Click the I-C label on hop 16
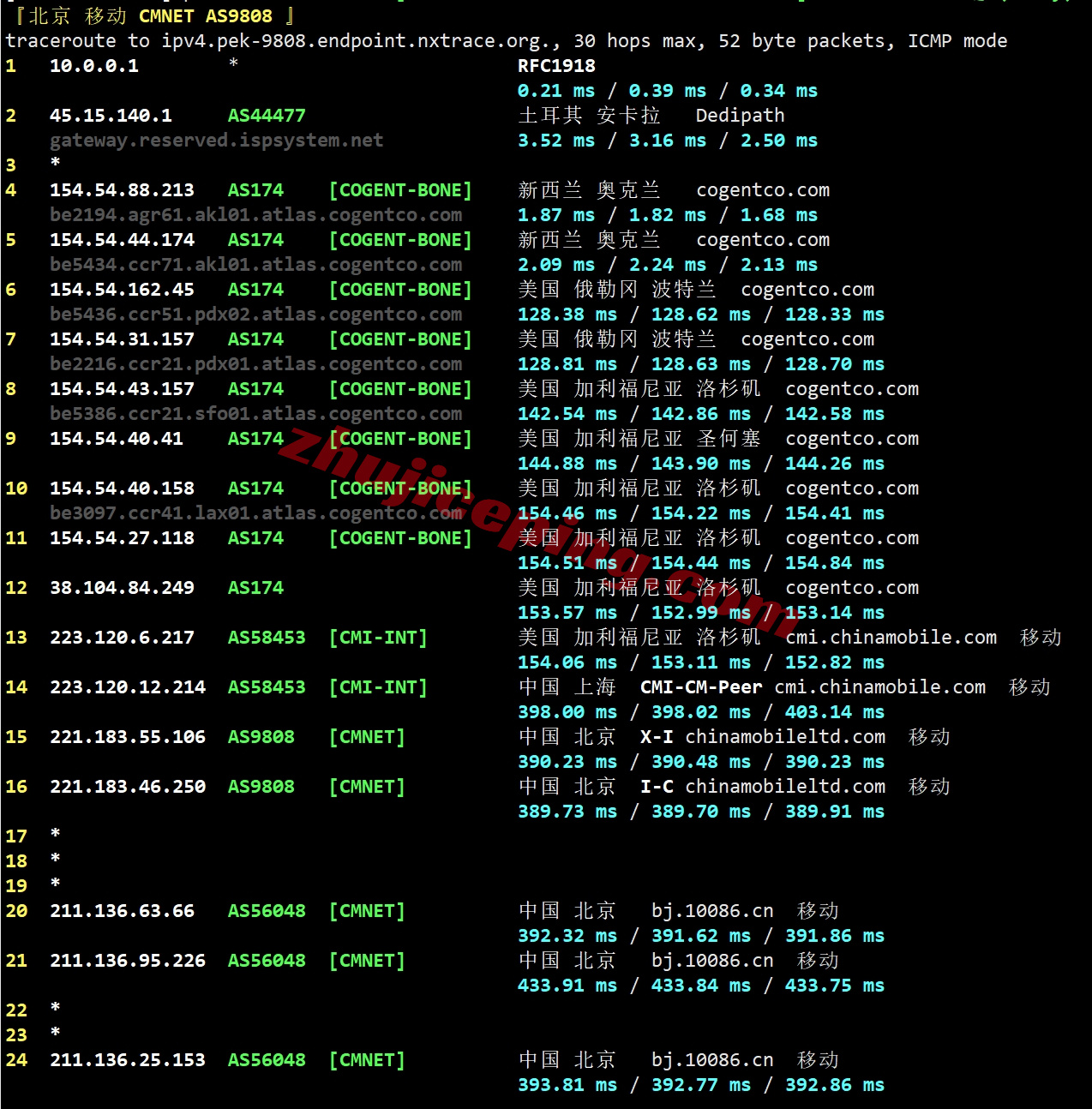The width and height of the screenshot is (1092, 1109). [x=657, y=787]
